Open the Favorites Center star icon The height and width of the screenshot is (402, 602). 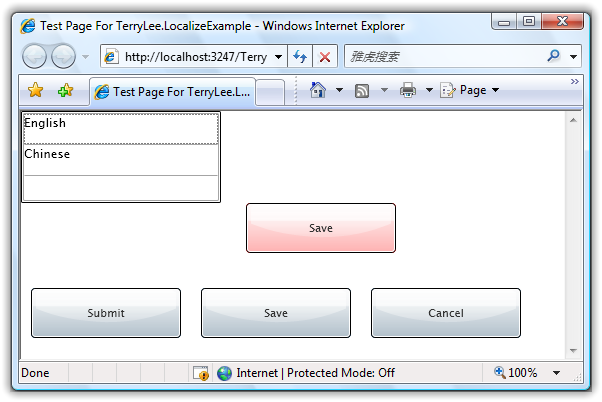[x=36, y=91]
